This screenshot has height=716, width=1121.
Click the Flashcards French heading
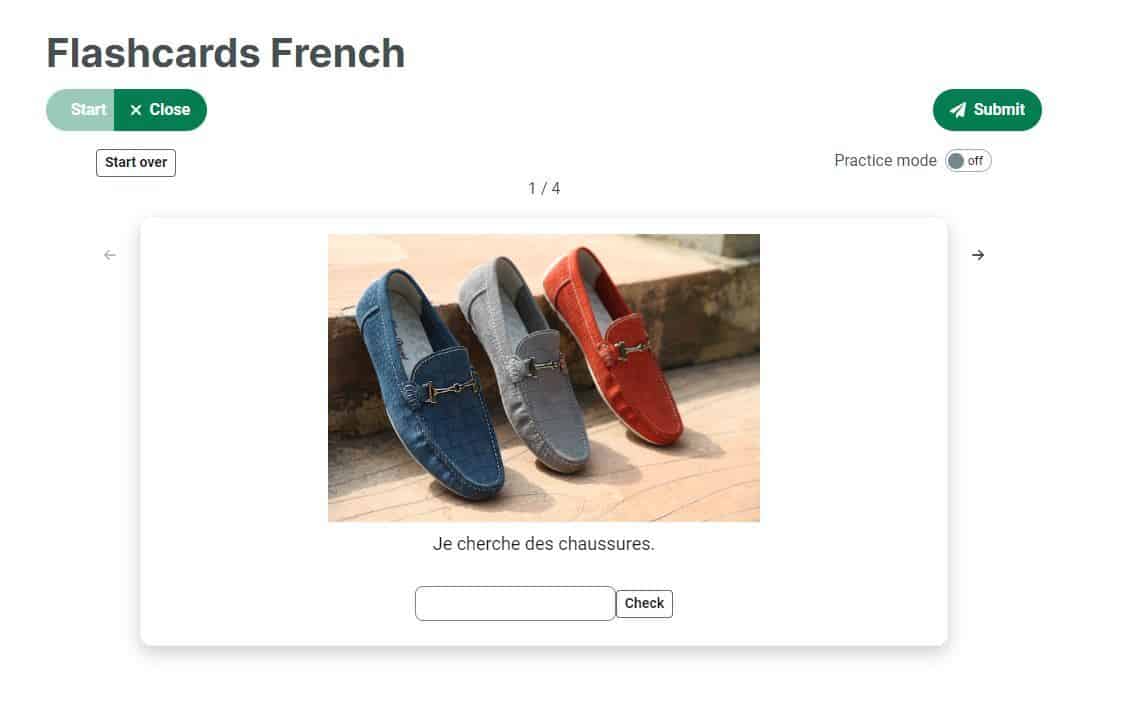(x=226, y=54)
